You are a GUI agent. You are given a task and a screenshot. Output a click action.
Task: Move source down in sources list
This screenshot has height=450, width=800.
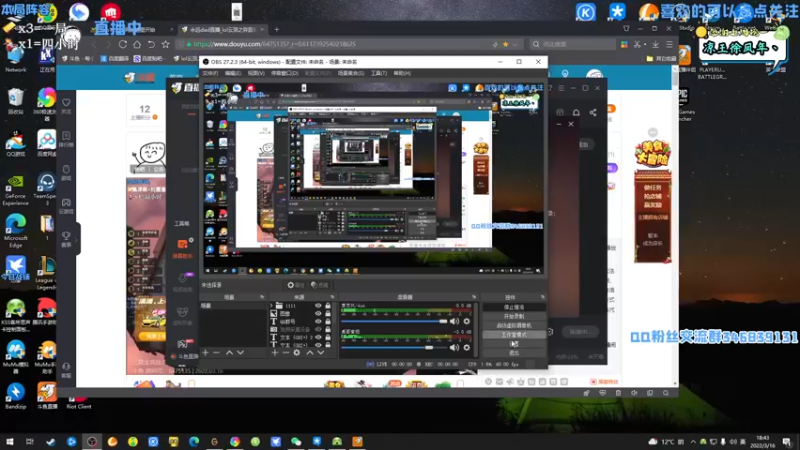point(320,353)
